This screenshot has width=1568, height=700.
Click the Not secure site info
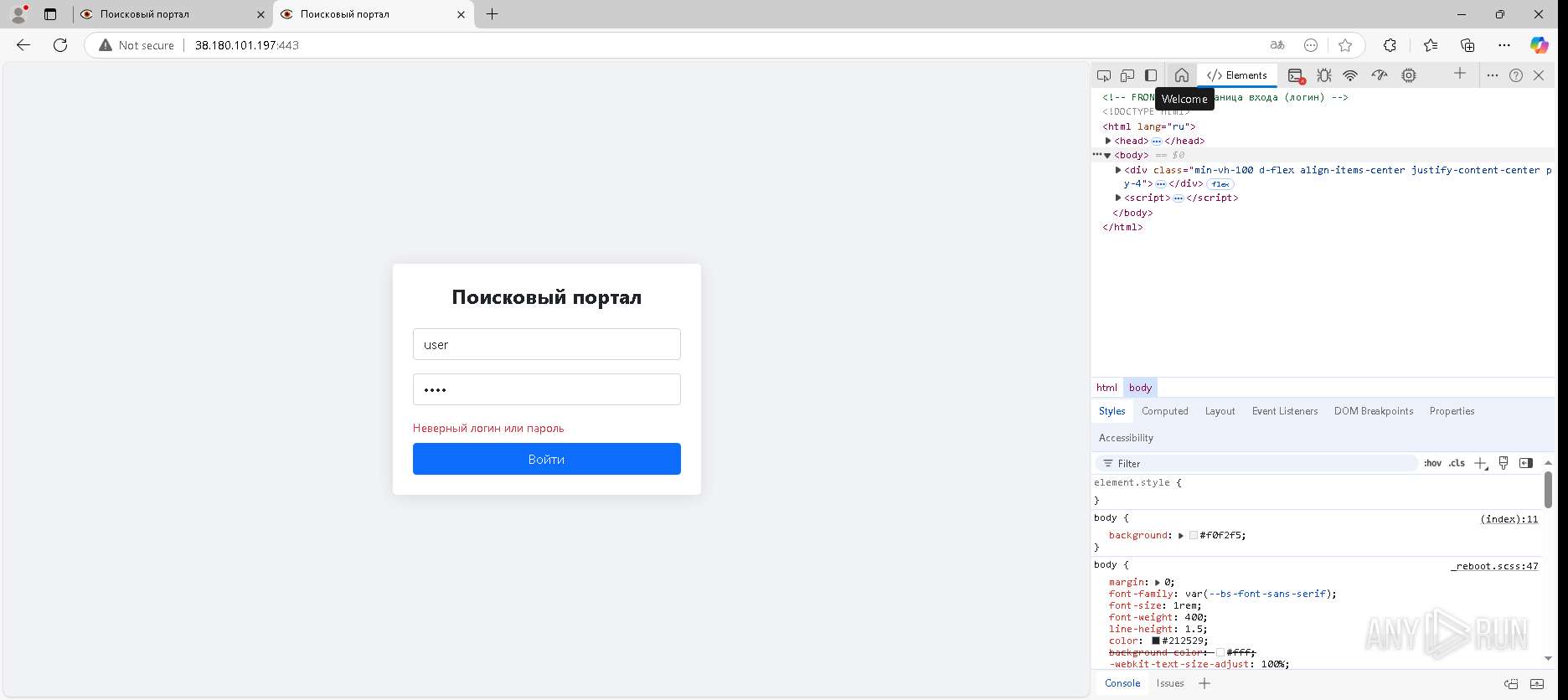(x=137, y=45)
